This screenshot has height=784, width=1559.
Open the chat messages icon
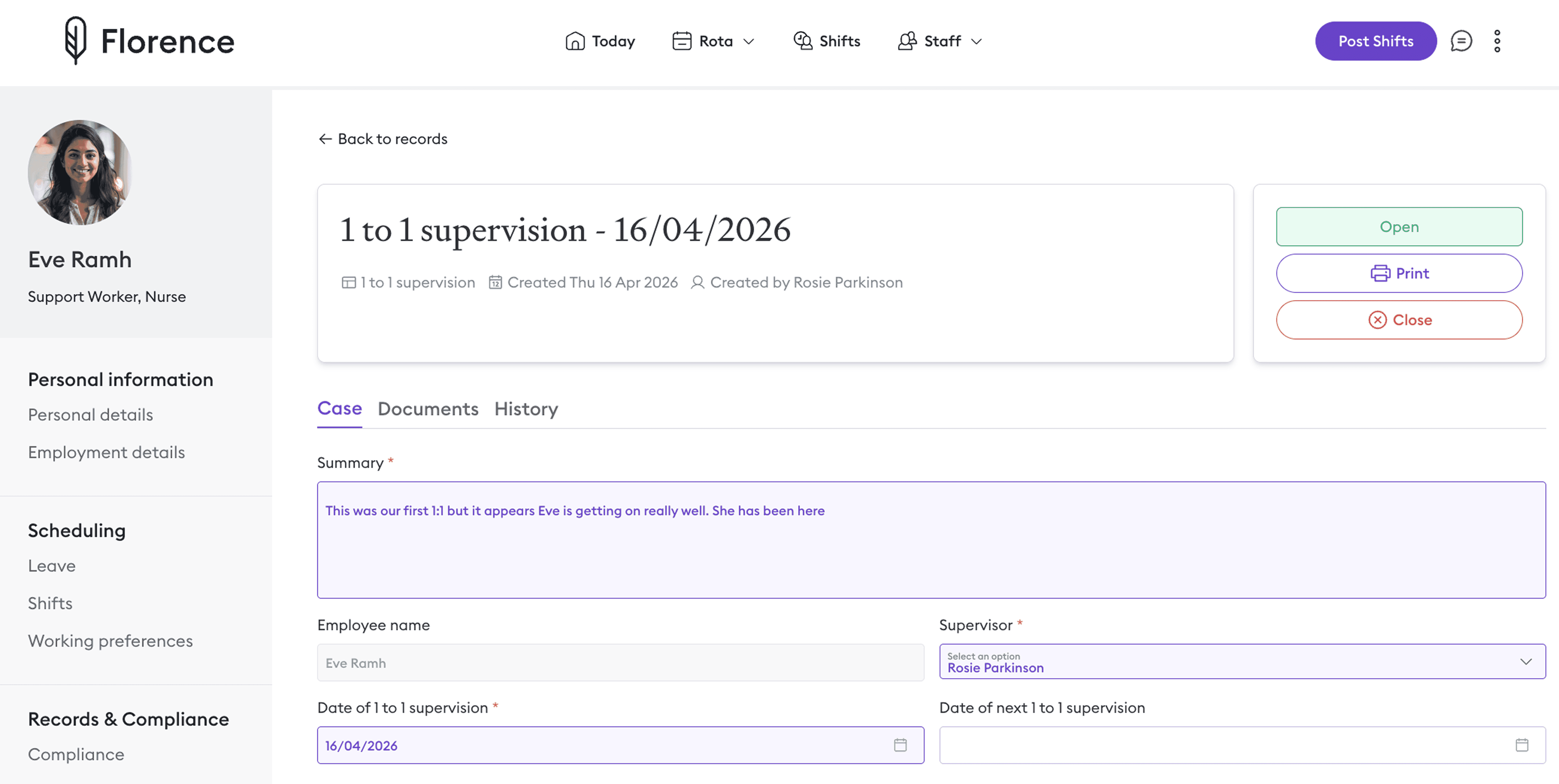1460,41
